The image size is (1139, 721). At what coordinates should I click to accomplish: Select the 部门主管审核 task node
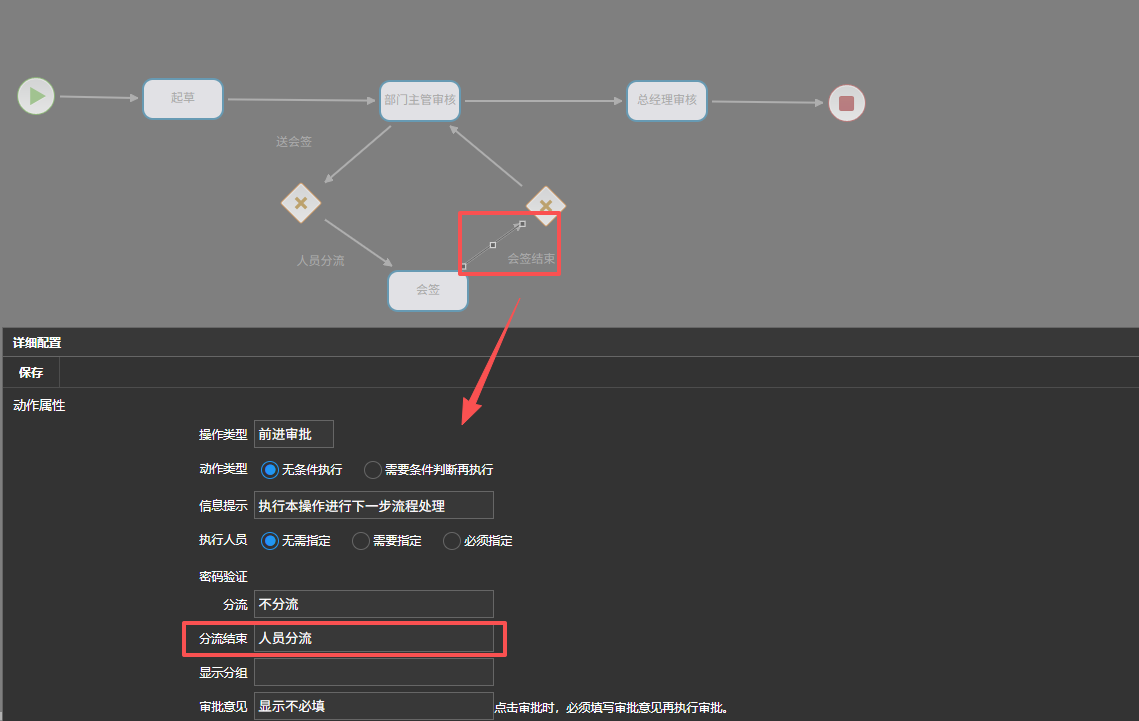pyautogui.click(x=420, y=101)
